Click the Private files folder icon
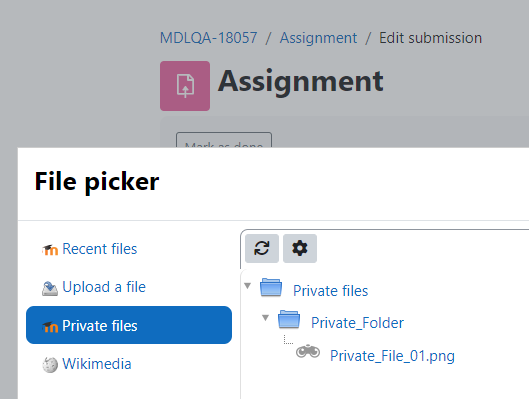529x399 pixels. [271, 288]
